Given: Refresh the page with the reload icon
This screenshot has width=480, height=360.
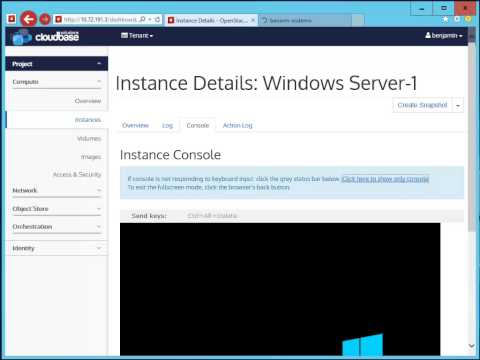Looking at the screenshot, I should 157,19.
